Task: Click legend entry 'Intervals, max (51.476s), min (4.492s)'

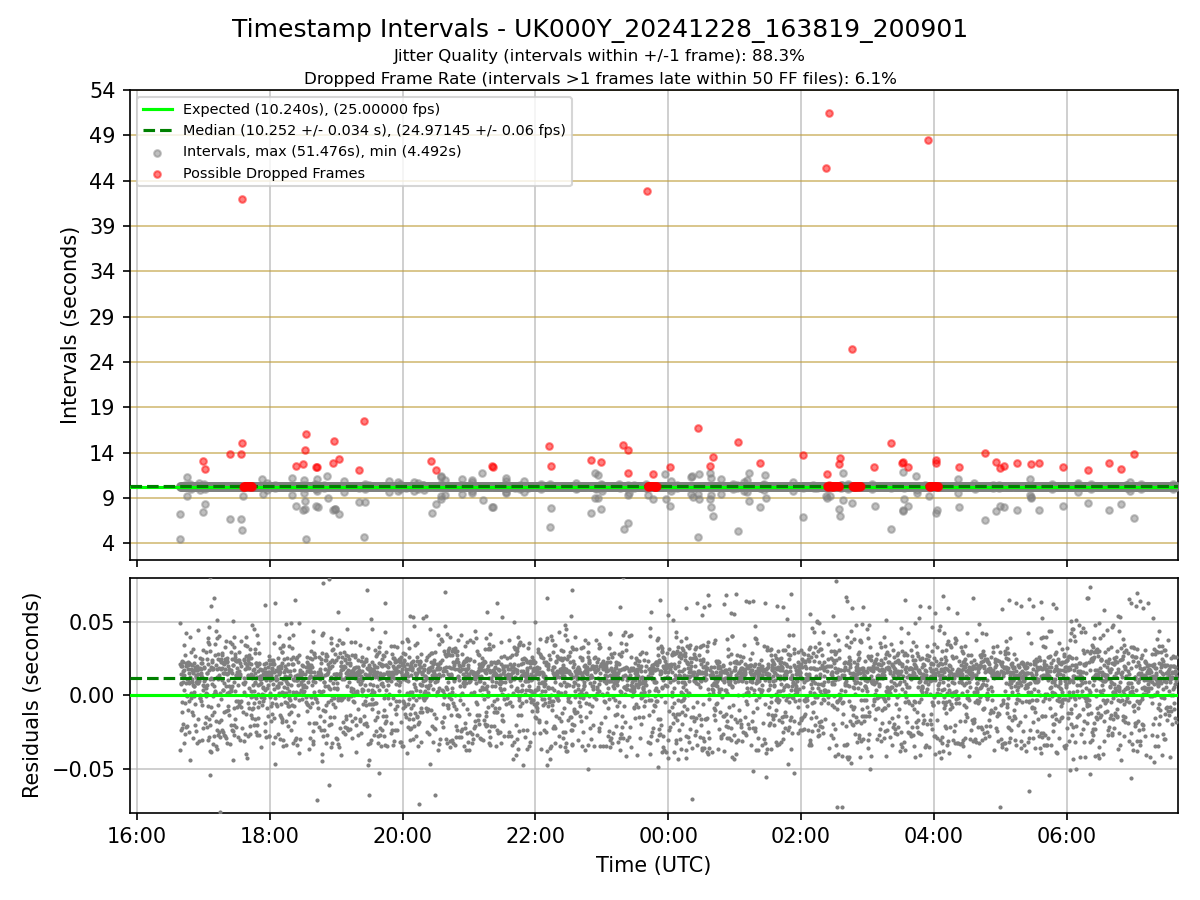Action: point(322,152)
